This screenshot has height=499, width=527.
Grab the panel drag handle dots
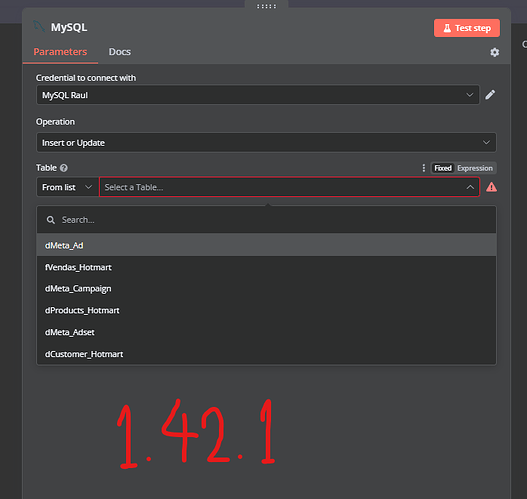click(266, 6)
